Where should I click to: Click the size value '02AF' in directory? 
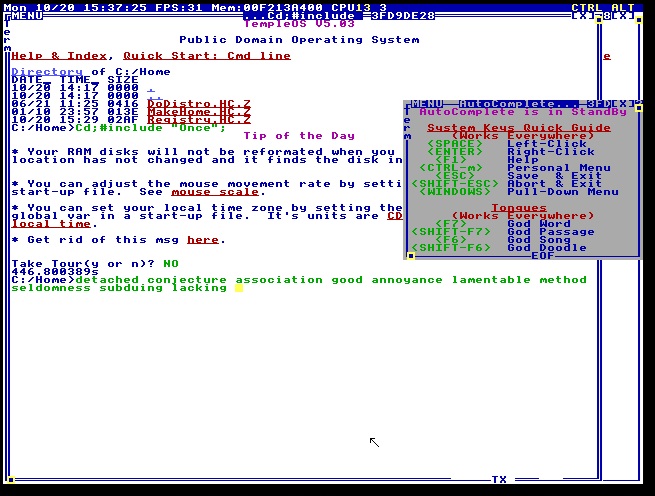(123, 120)
